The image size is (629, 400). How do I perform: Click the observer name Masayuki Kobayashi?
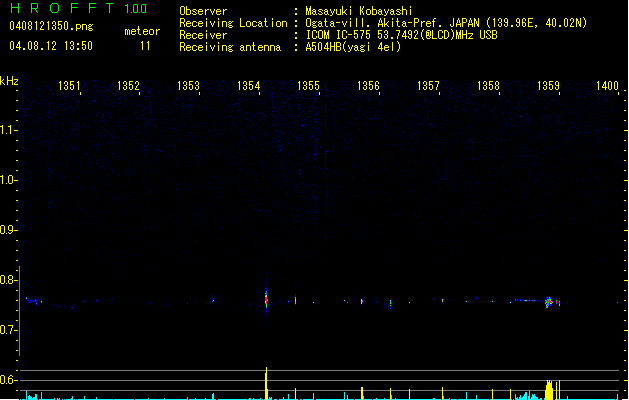click(x=359, y=11)
